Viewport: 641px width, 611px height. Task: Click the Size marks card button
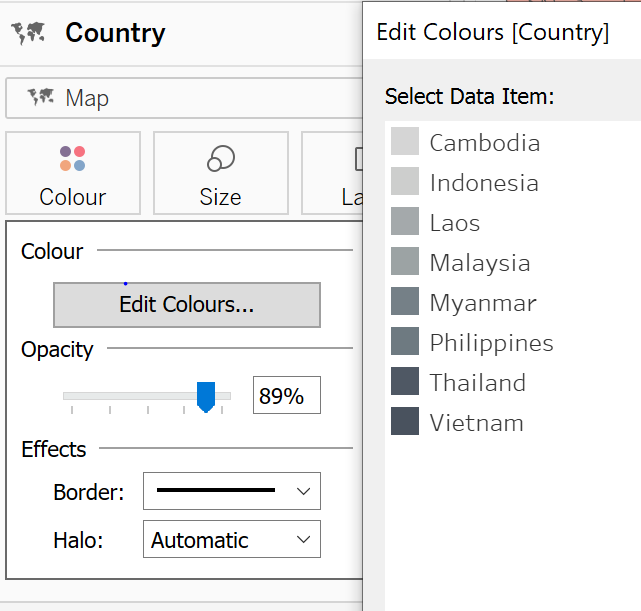pos(220,173)
